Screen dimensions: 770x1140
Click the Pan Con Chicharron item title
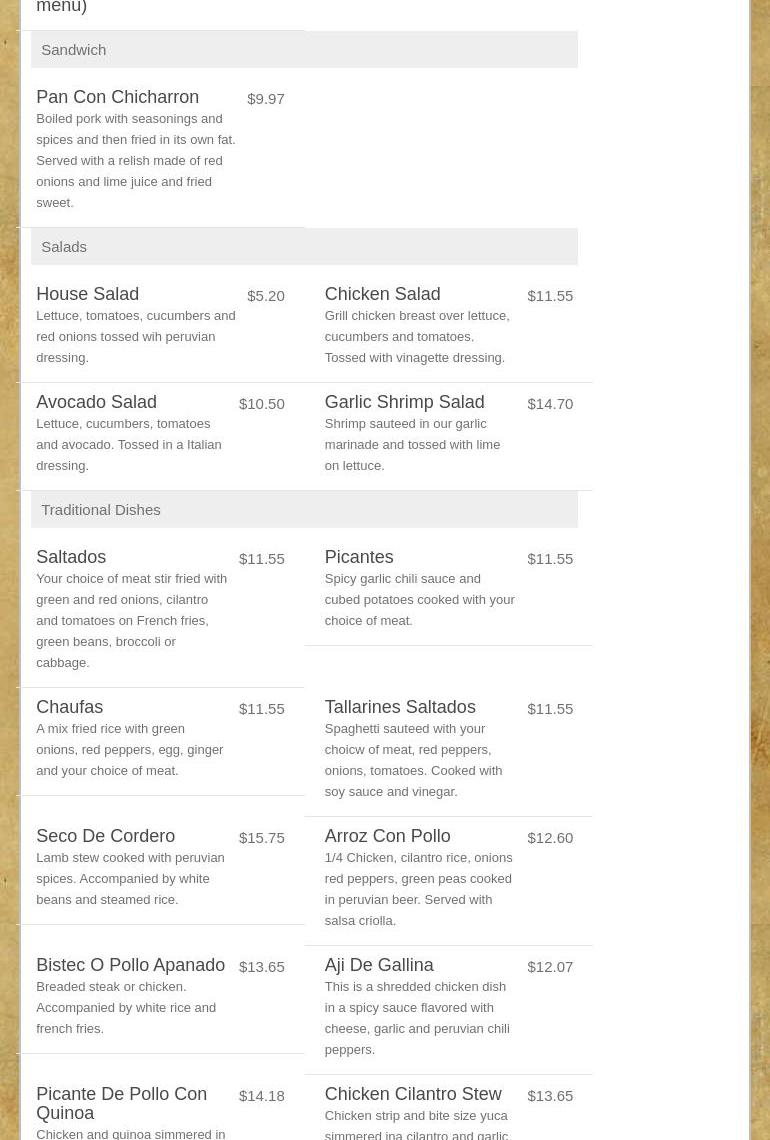[117, 97]
